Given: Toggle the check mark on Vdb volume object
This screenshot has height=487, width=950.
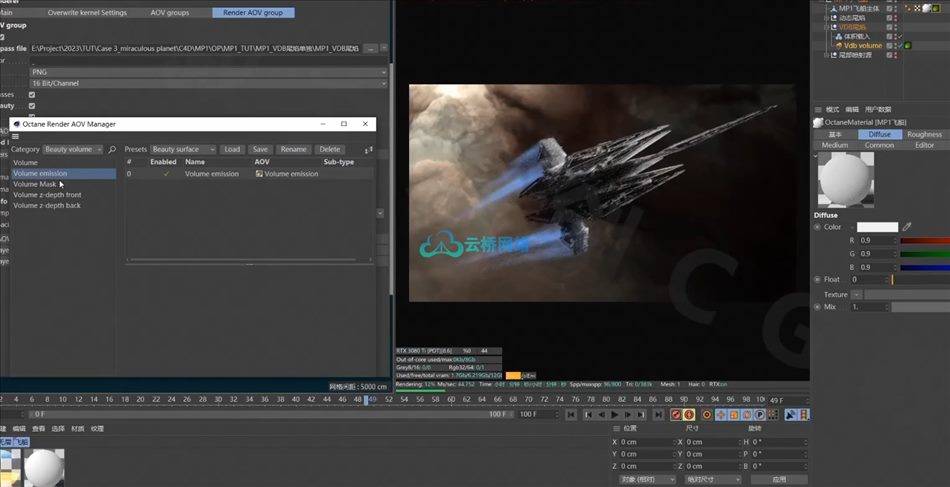Looking at the screenshot, I should 901,45.
